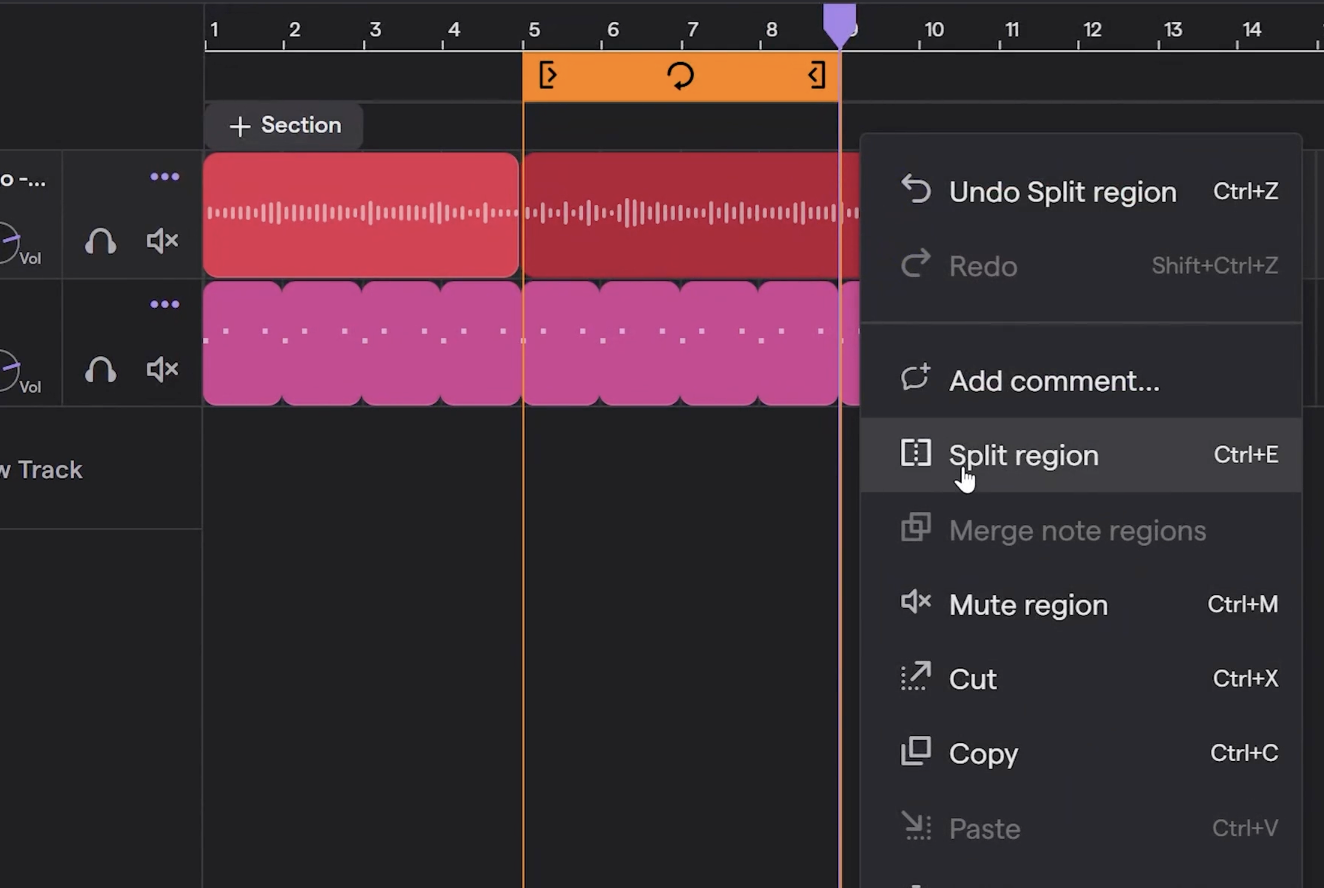Click bar number 12 on the ruler
Screen dimensions: 1324x888
[1093, 30]
